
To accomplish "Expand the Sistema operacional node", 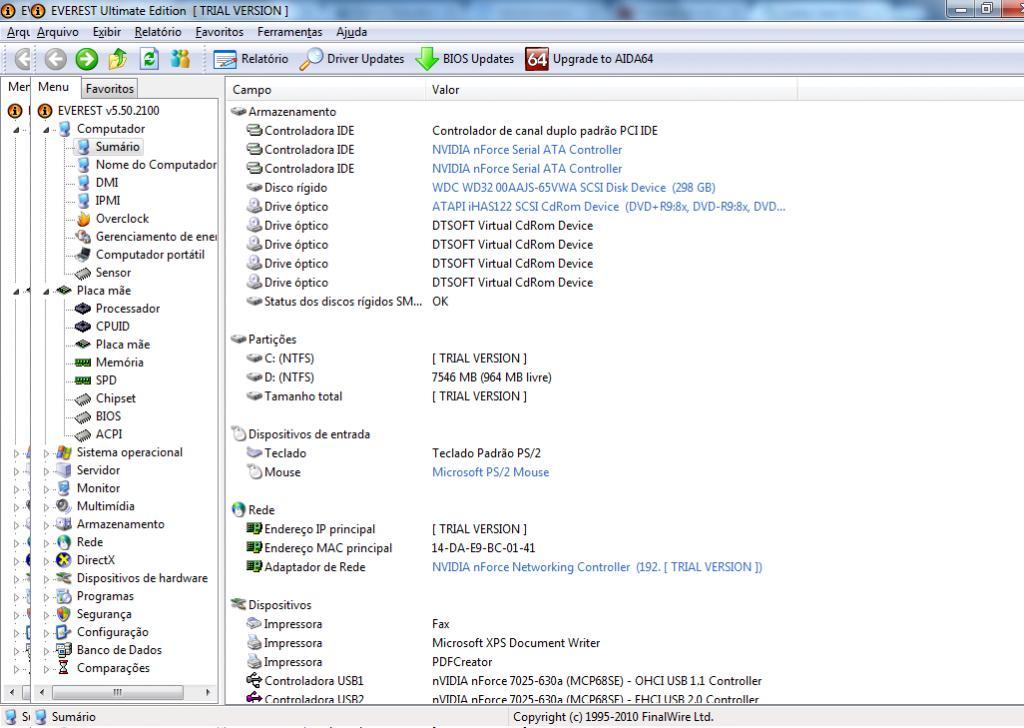I will click(x=46, y=452).
